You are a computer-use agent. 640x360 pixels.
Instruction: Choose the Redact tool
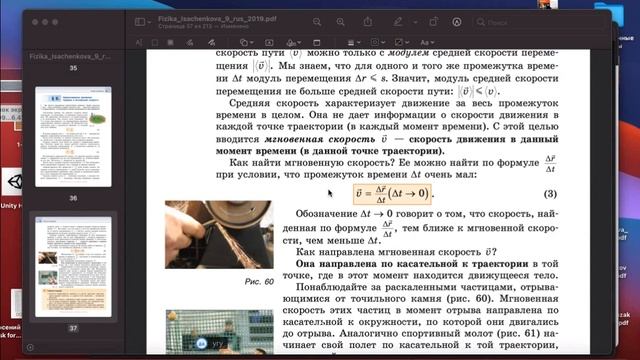(171, 42)
